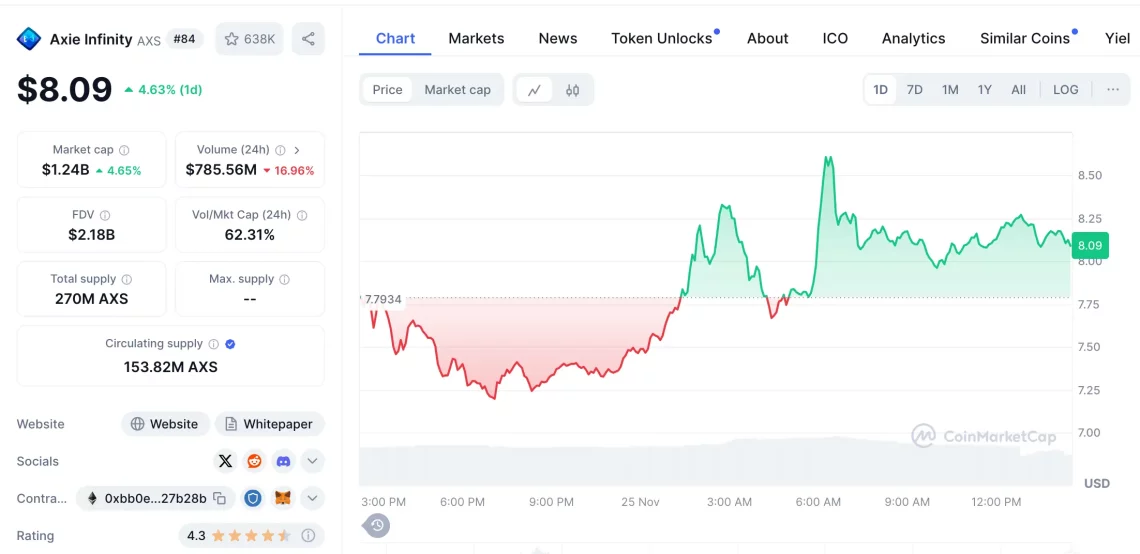Click the verified circulating supply badge

230,344
